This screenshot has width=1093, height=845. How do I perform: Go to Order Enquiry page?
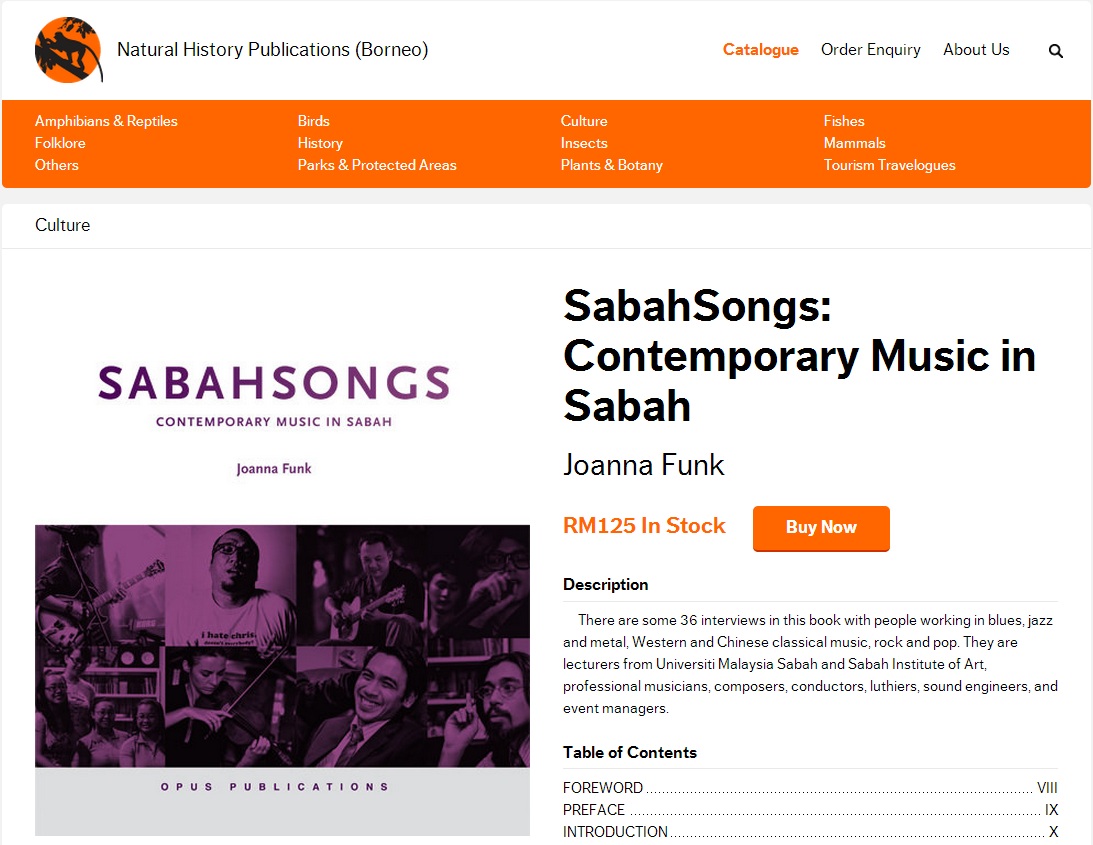tap(870, 50)
